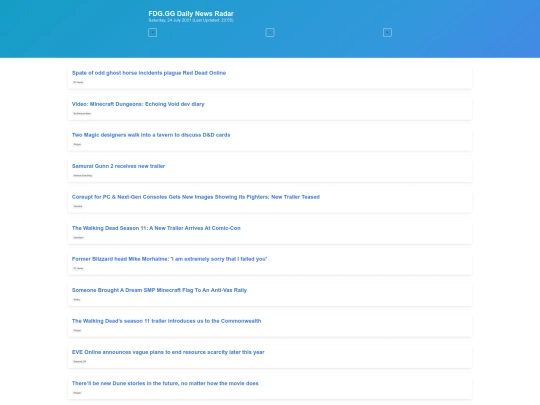Viewport: 540px width, 405px height.
Task: Click the middle square icon in the header
Action: (x=270, y=33)
